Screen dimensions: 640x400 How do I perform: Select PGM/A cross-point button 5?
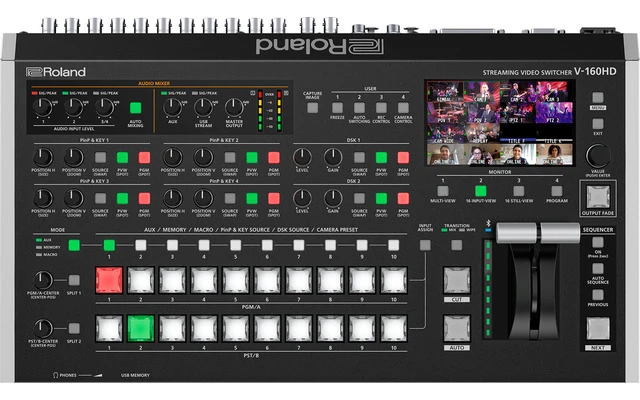236,280
